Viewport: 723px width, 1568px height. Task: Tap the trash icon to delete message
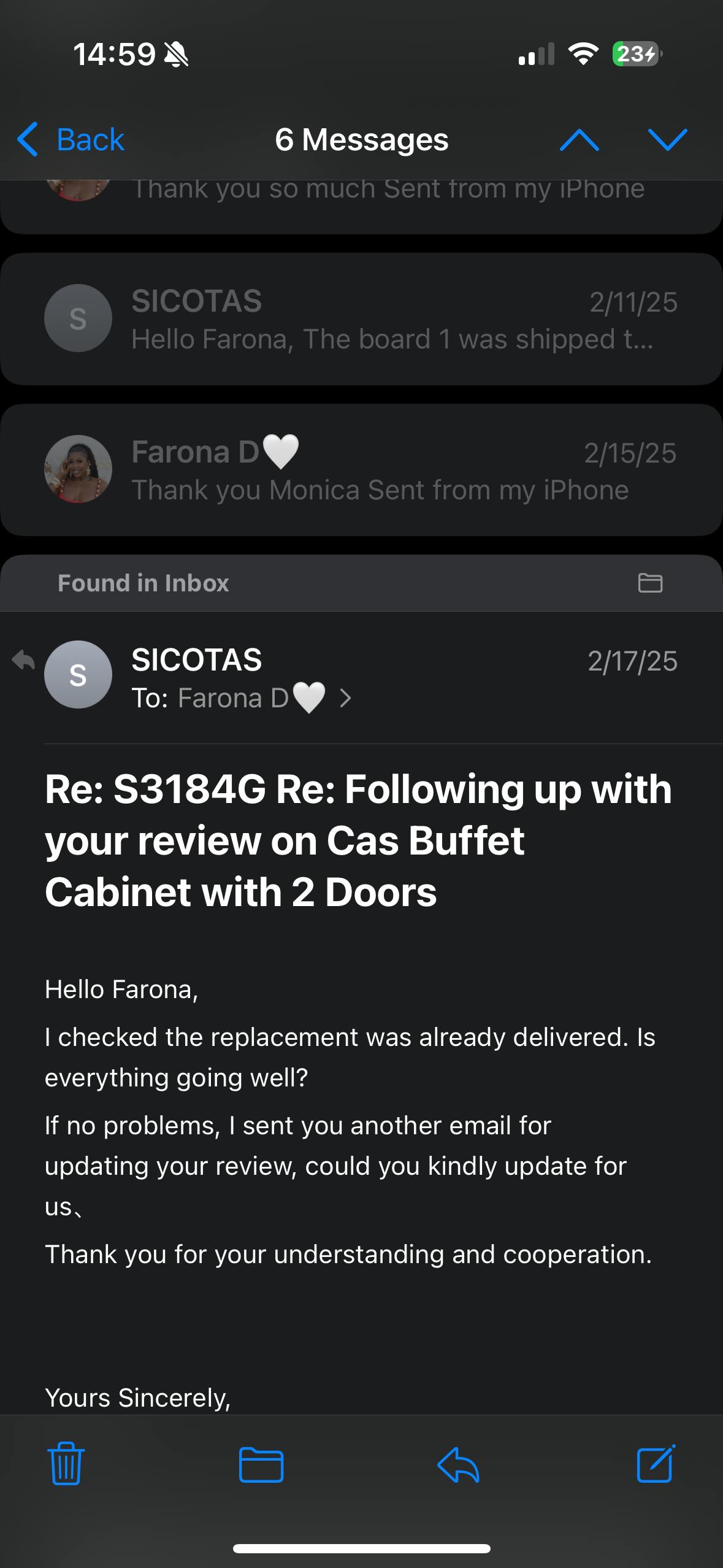pos(66,1464)
